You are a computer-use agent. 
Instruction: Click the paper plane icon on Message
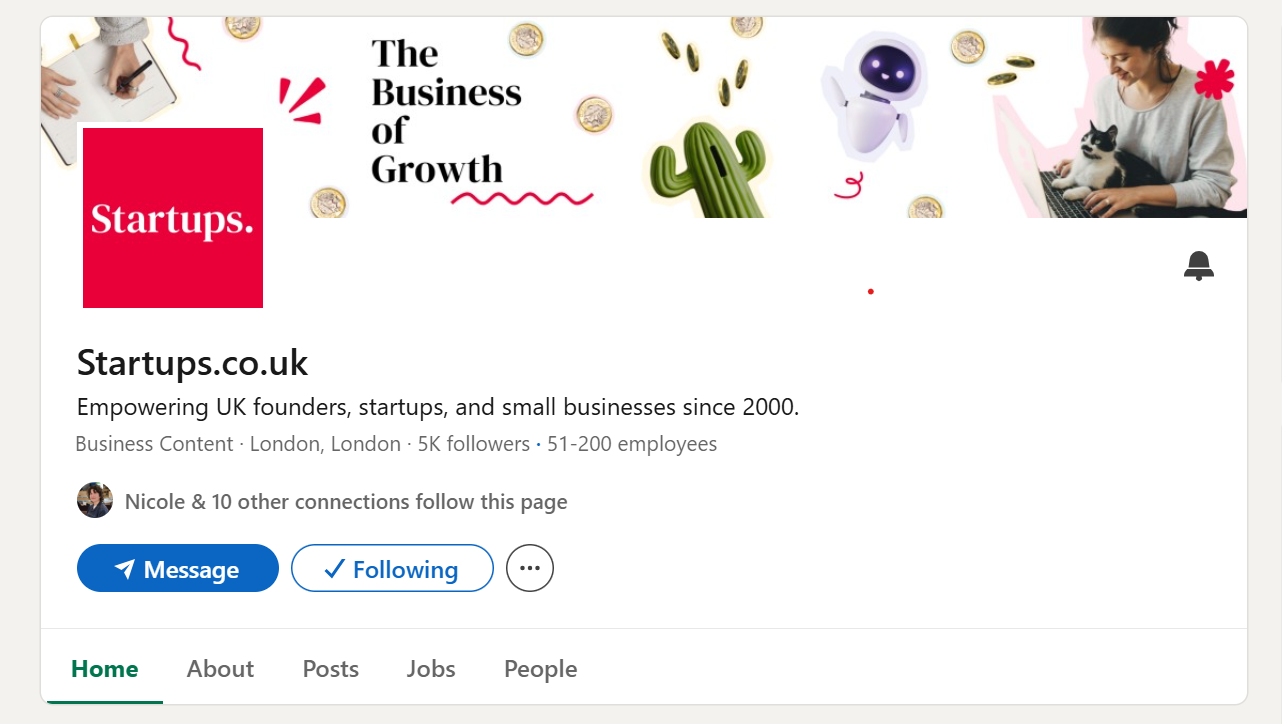(x=125, y=569)
